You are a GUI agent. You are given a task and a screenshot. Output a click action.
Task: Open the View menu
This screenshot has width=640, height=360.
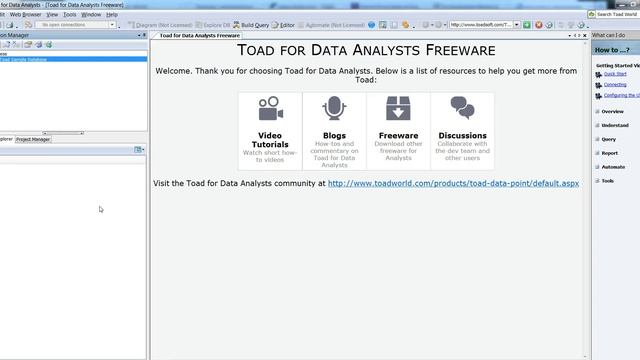pyautogui.click(x=52, y=14)
